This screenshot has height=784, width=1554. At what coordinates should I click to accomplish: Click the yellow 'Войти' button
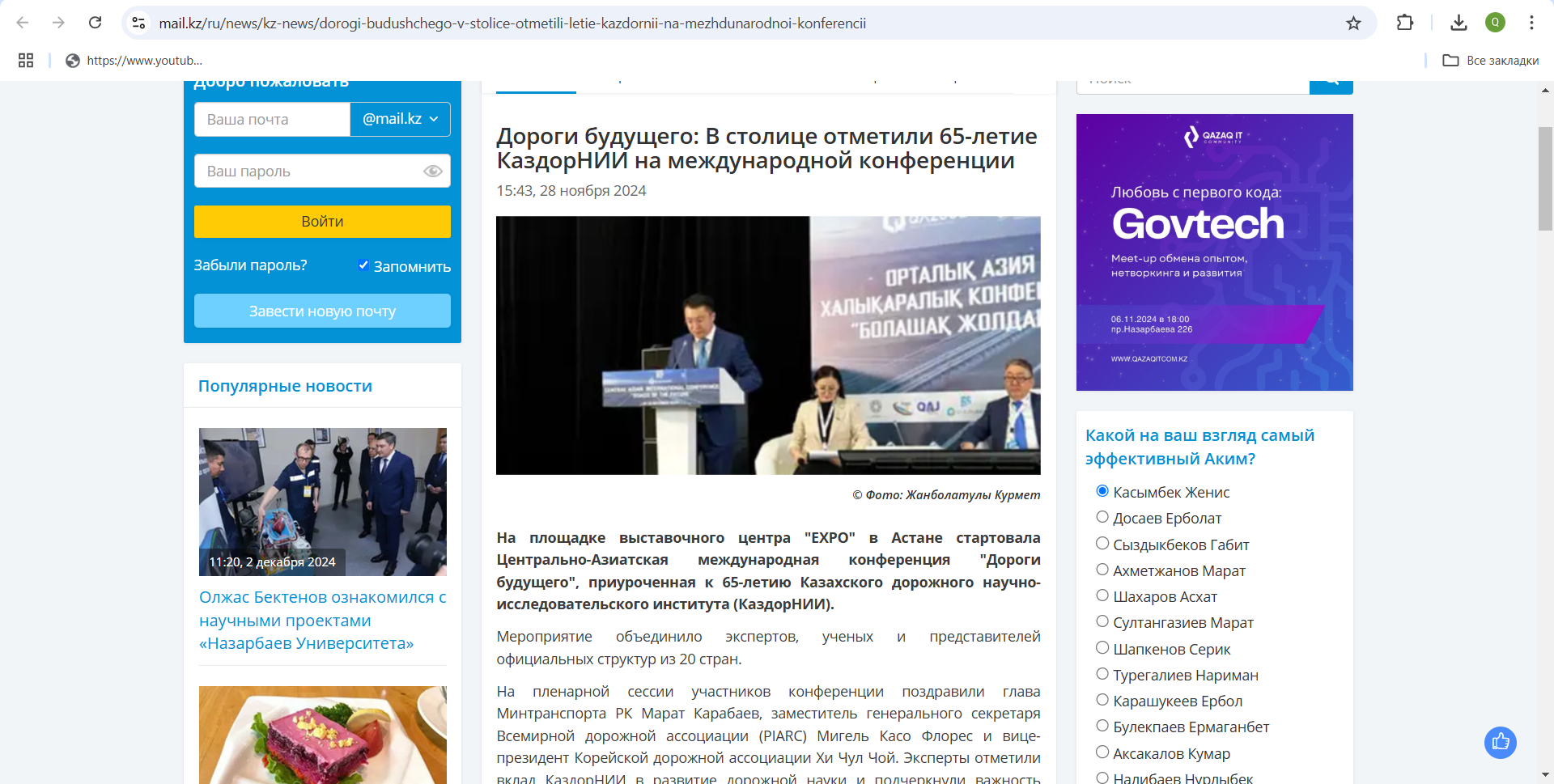(x=322, y=221)
